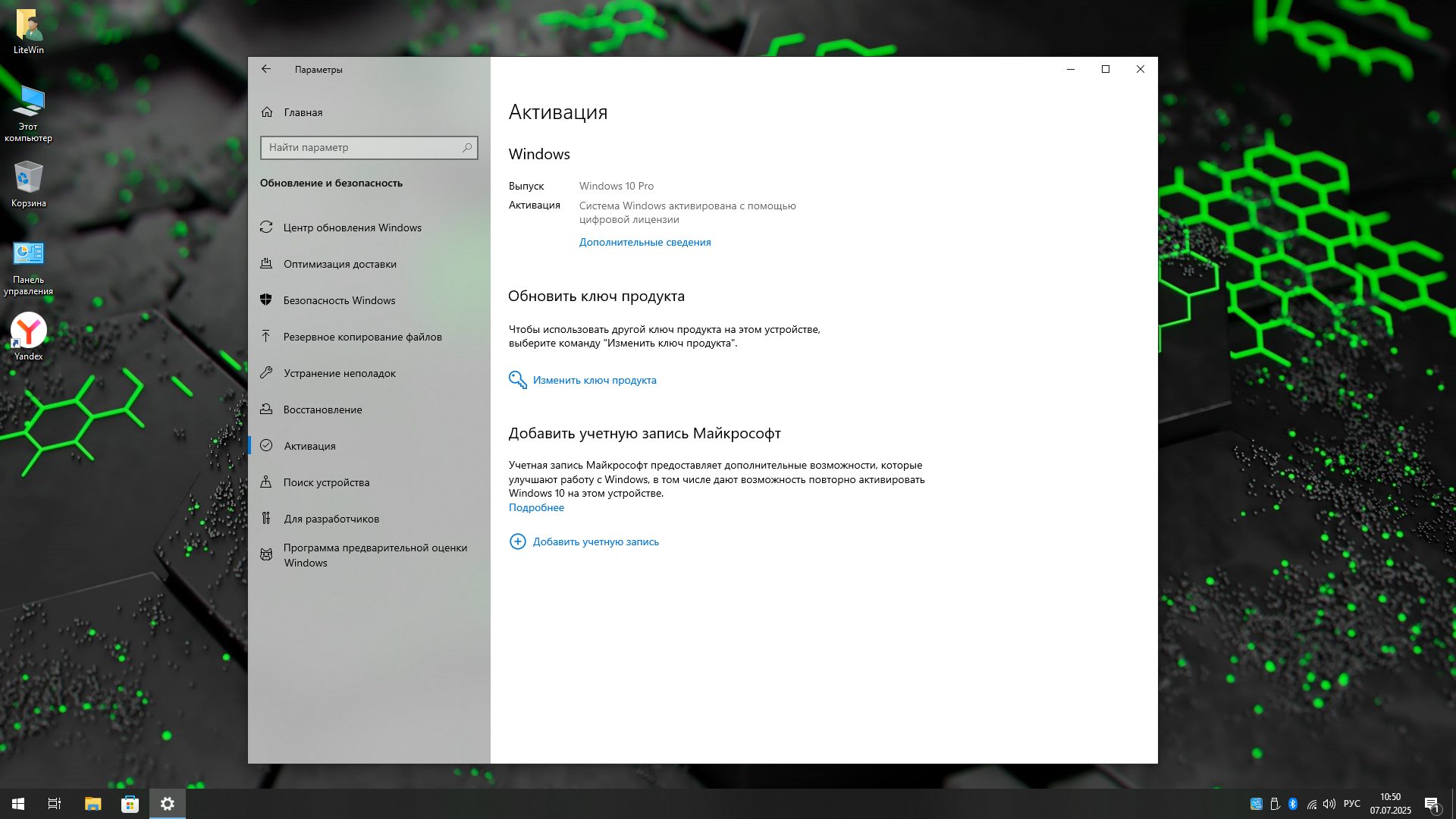Image resolution: width=1456 pixels, height=819 pixels.
Task: Click the back arrow in Settings
Action: [x=266, y=69]
